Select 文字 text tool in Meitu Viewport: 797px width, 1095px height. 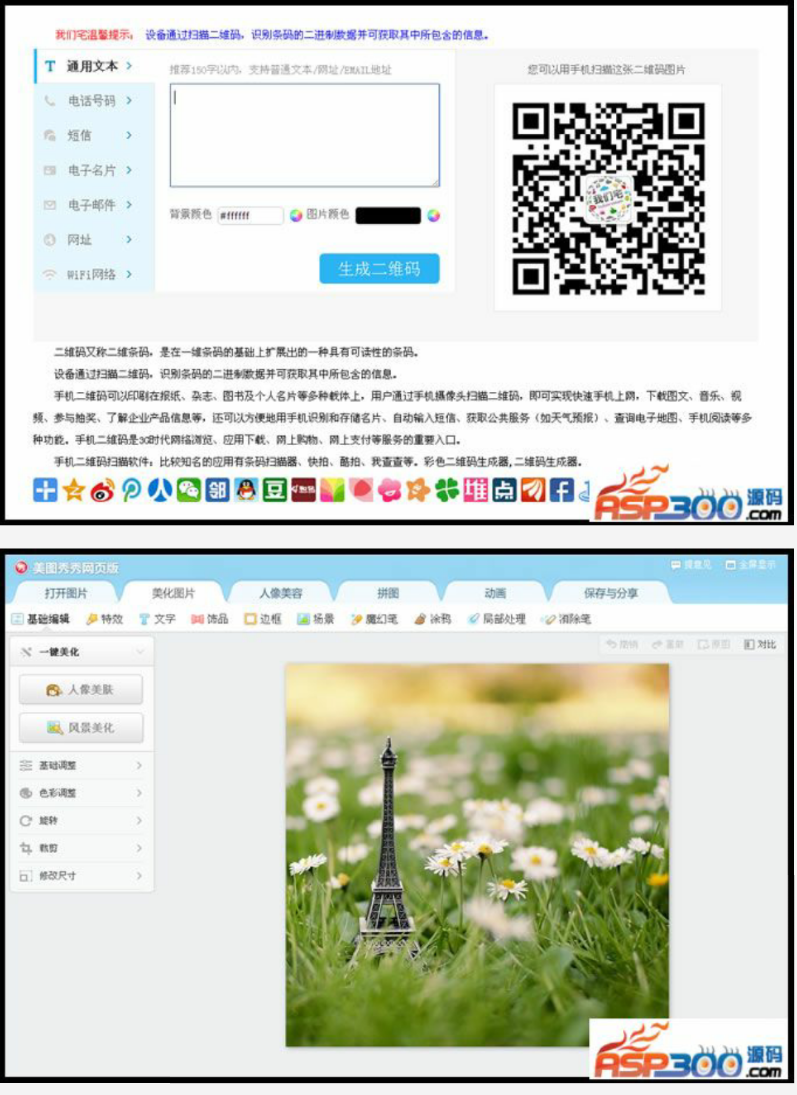point(157,619)
